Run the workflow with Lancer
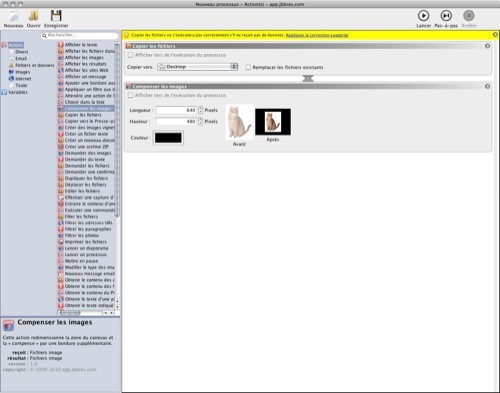Screen dimensions: 500x393 pos(423,16)
